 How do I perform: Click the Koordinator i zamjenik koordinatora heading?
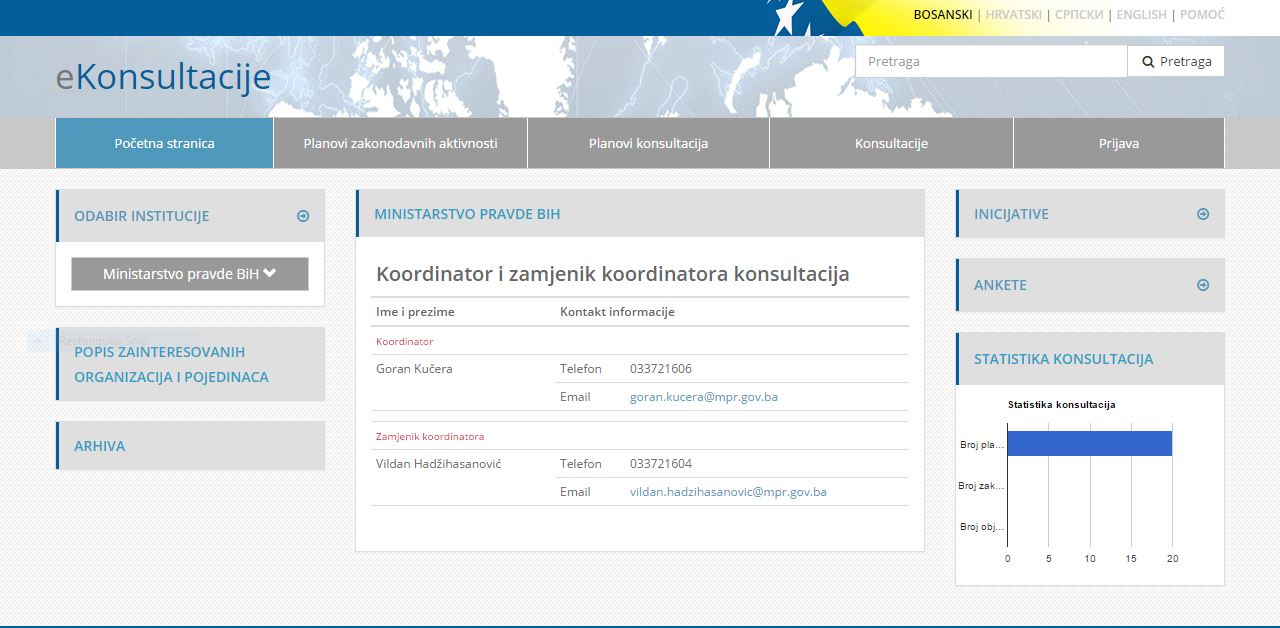[x=612, y=274]
